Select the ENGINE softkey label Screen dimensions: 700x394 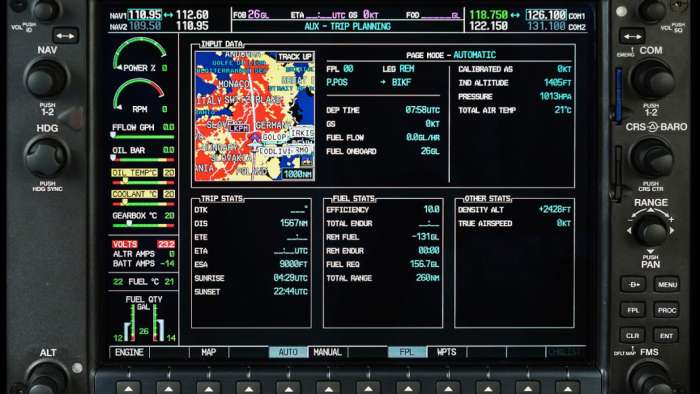[x=129, y=352]
